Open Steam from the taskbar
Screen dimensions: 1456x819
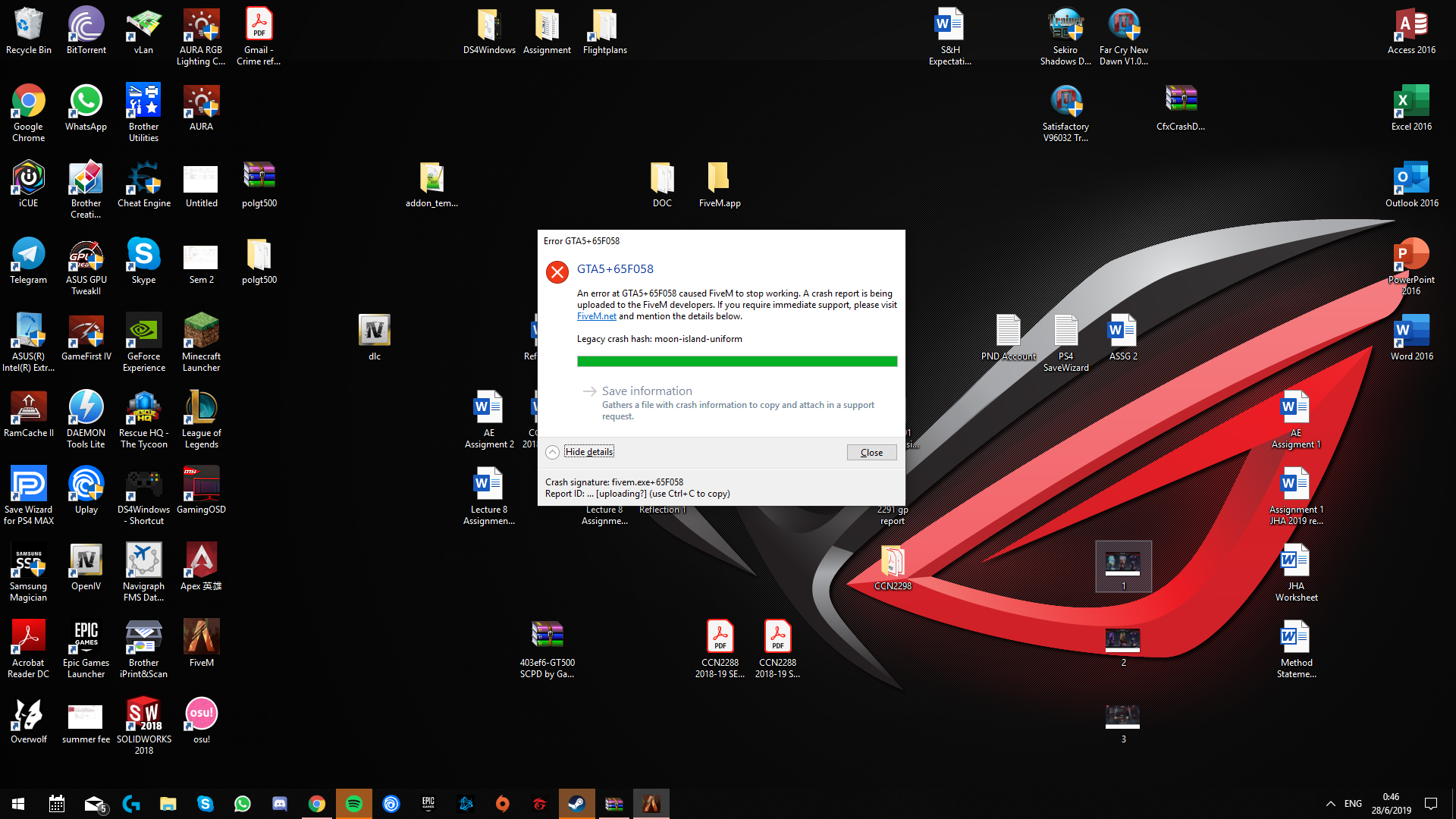pyautogui.click(x=577, y=804)
